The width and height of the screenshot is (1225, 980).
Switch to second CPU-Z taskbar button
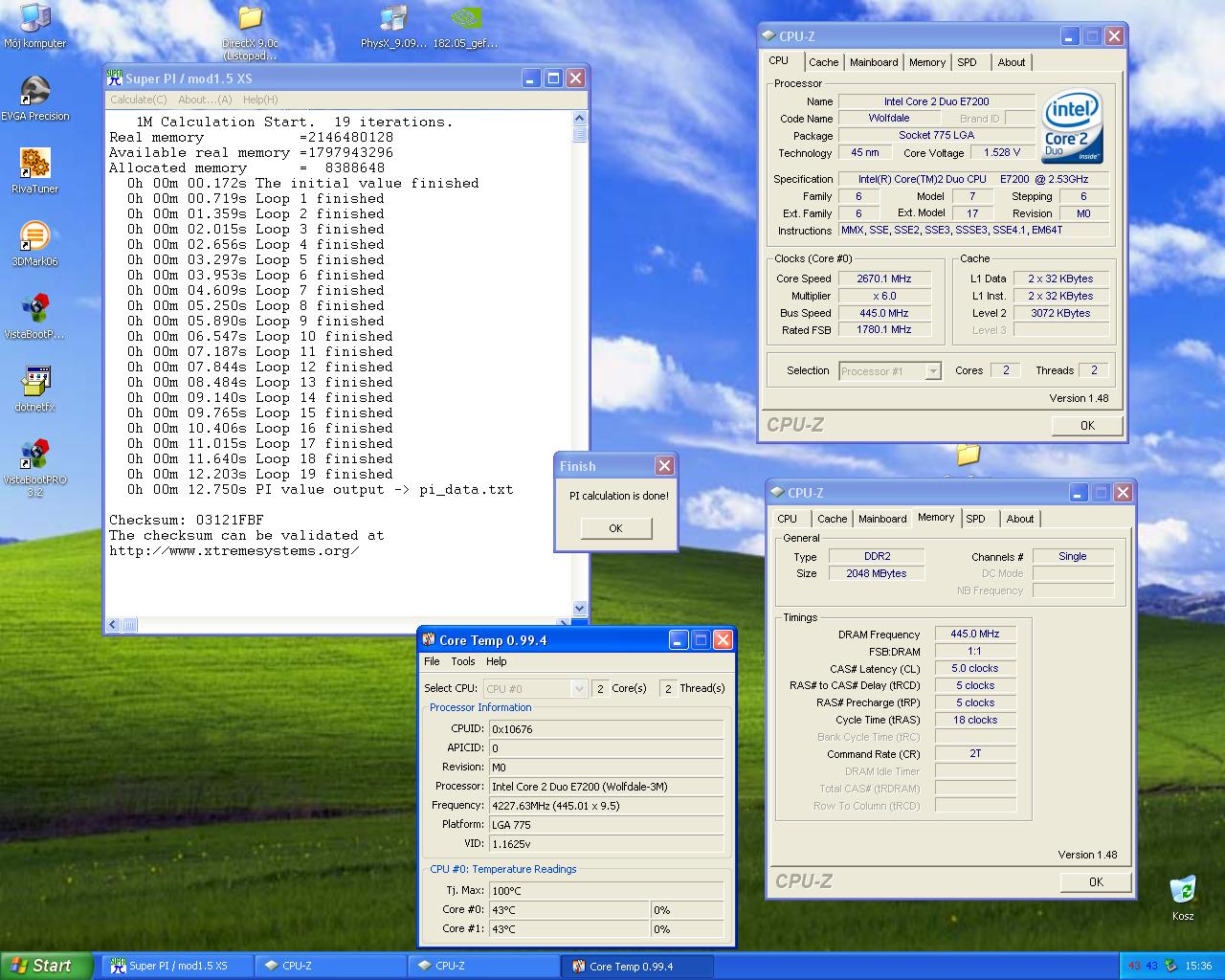click(x=484, y=966)
